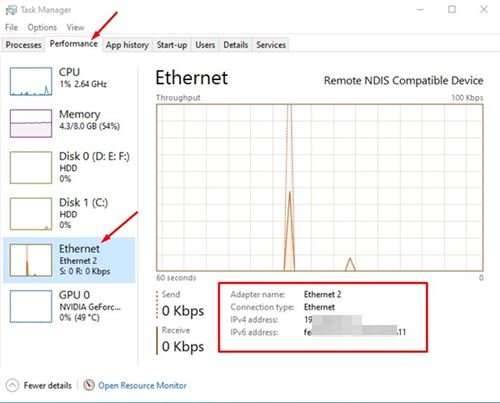Switch to the Start-up tab
Viewport: 500px width, 403px height.
(x=172, y=45)
